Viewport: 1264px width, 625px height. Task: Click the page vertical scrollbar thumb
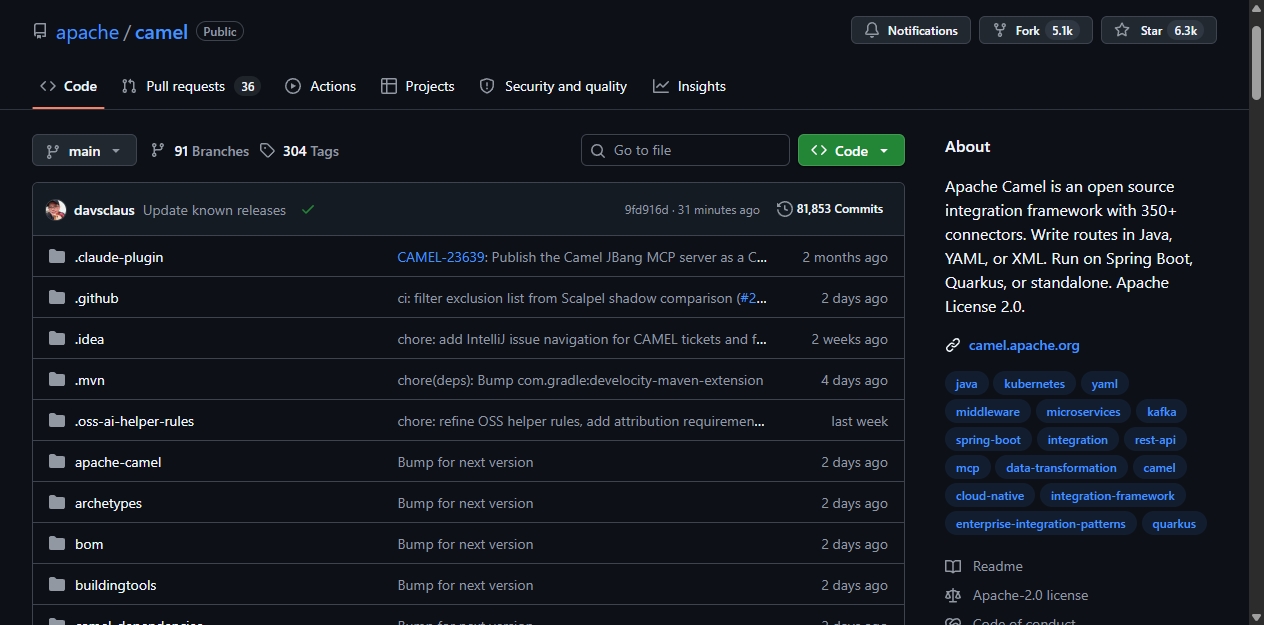pyautogui.click(x=1256, y=62)
